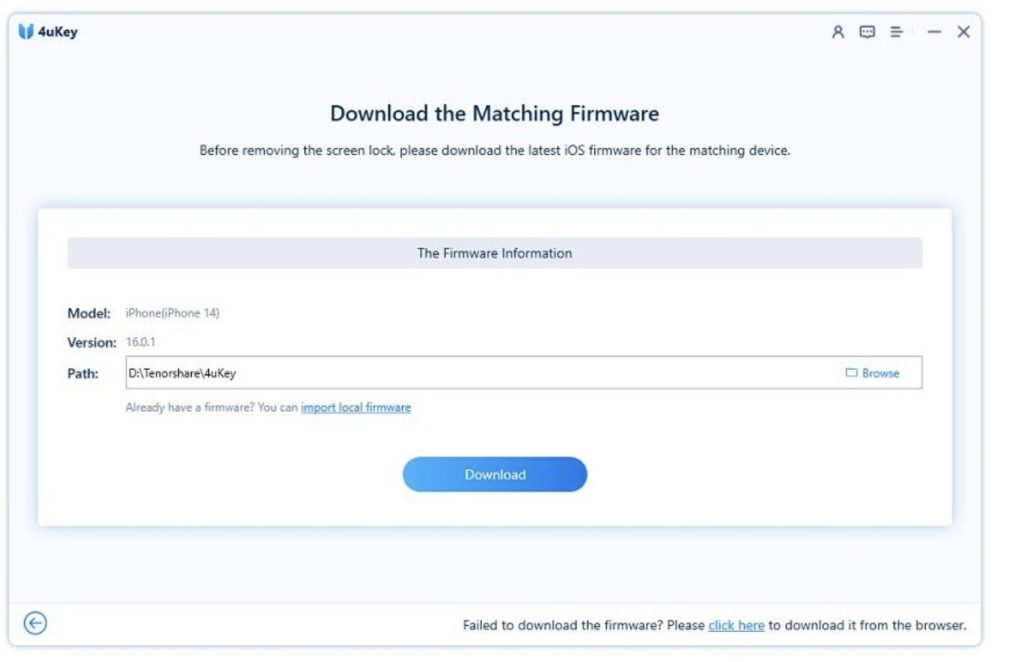Click the 4uKey app name text
This screenshot has width=1024, height=662.
(x=60, y=32)
